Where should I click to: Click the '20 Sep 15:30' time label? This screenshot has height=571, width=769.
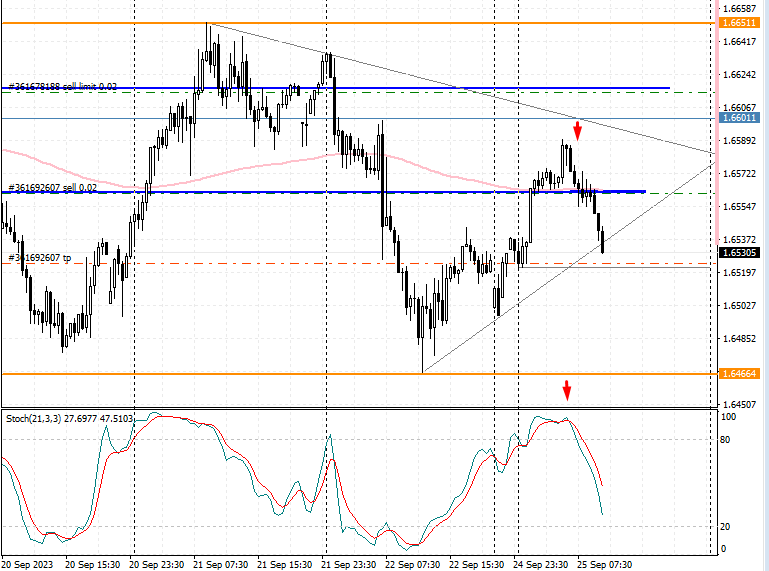click(93, 565)
